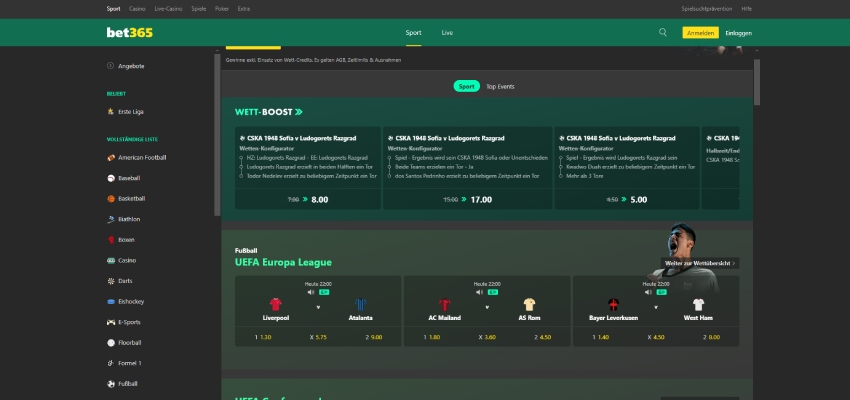850x400 pixels.
Task: Click the AS Rom jersey icon
Action: pyautogui.click(x=529, y=304)
